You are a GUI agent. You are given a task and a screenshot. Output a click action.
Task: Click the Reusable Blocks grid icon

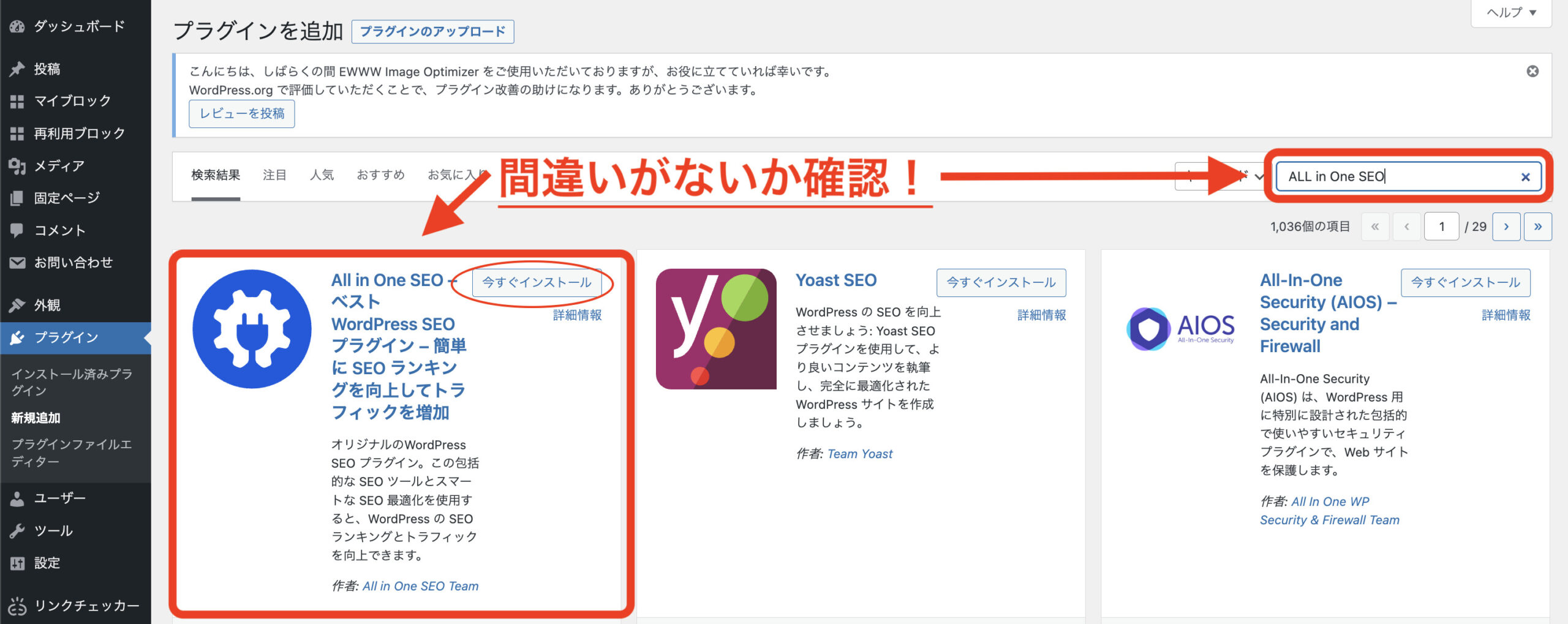[17, 133]
